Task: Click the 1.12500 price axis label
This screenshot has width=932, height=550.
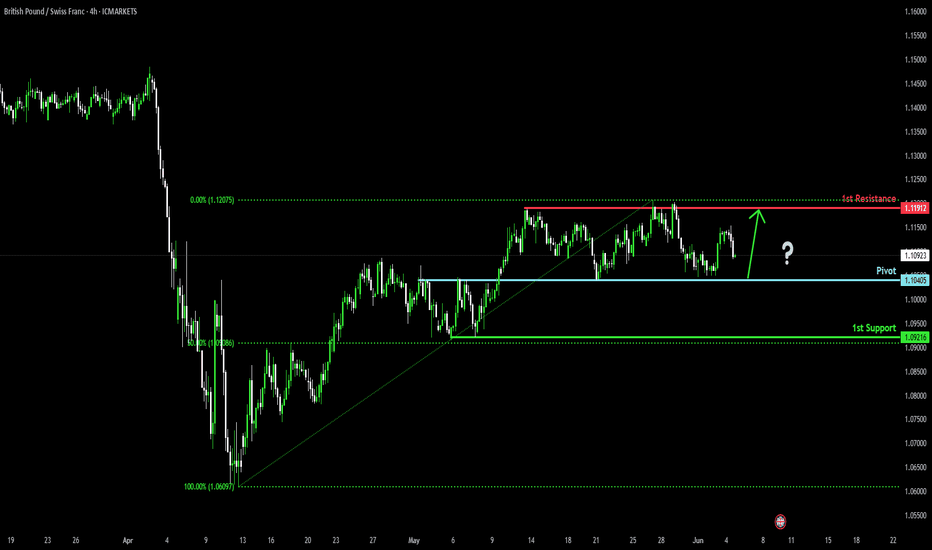Action: 915,180
